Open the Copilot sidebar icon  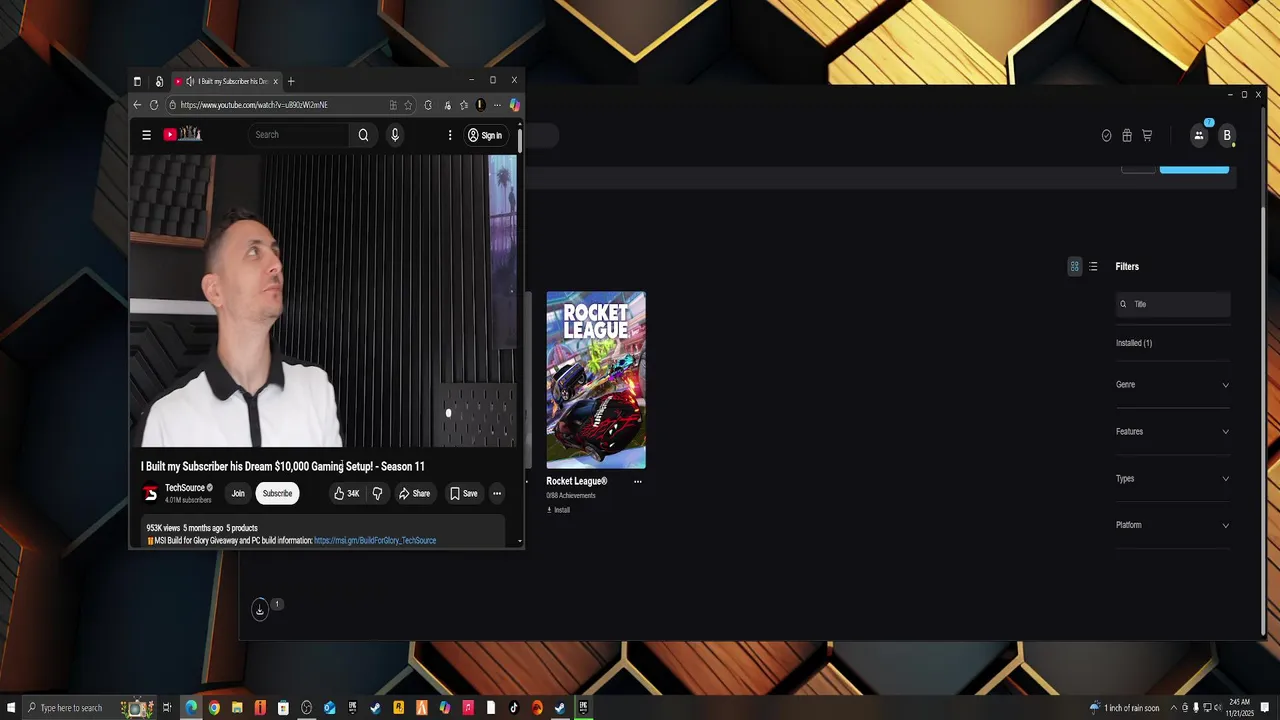[515, 105]
